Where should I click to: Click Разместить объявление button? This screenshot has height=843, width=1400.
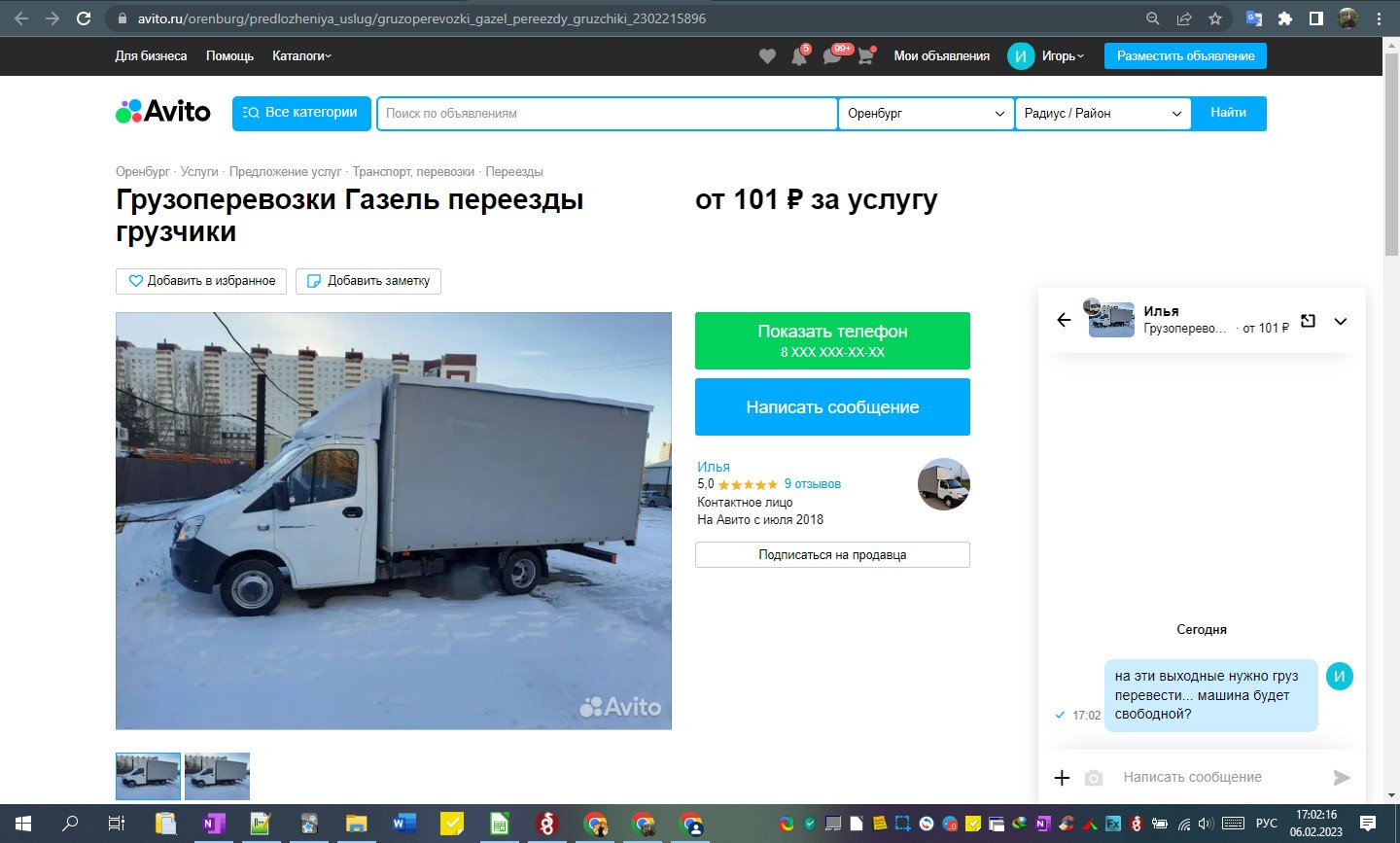(x=1185, y=56)
